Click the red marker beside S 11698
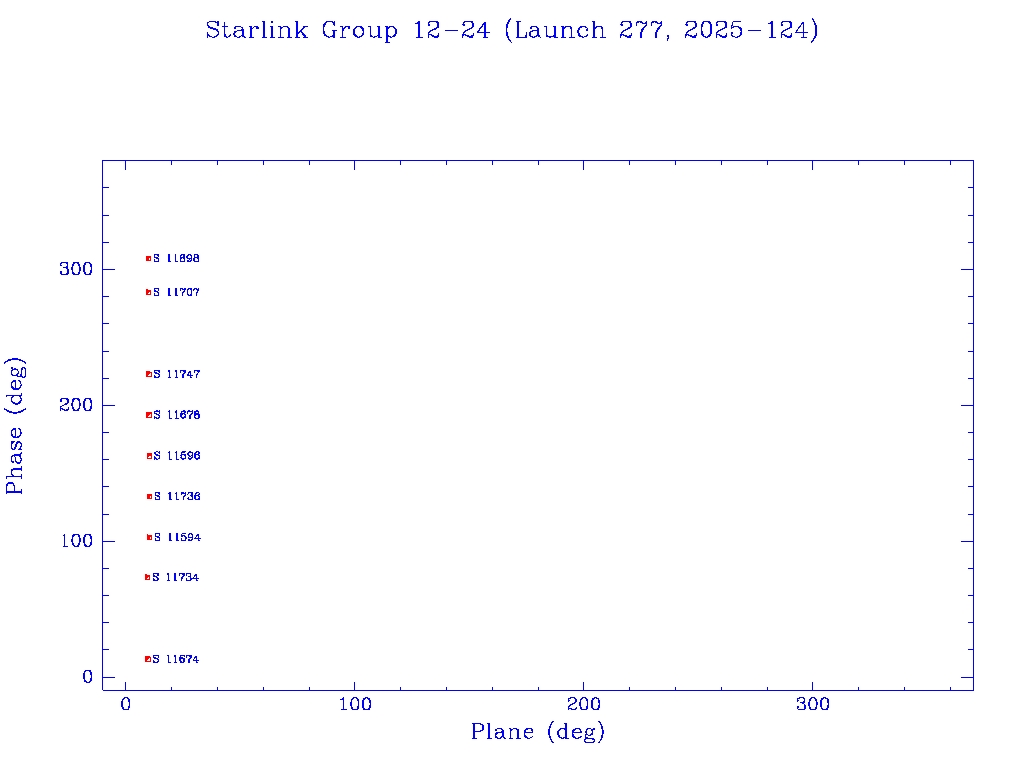Screen dimensions: 1024x768 tap(148, 259)
